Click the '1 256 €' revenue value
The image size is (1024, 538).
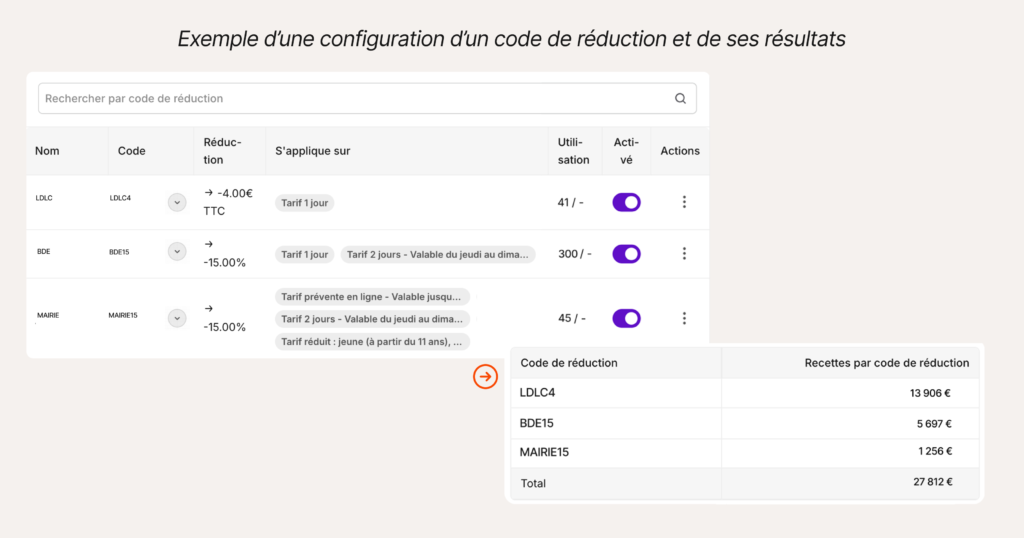(x=935, y=451)
